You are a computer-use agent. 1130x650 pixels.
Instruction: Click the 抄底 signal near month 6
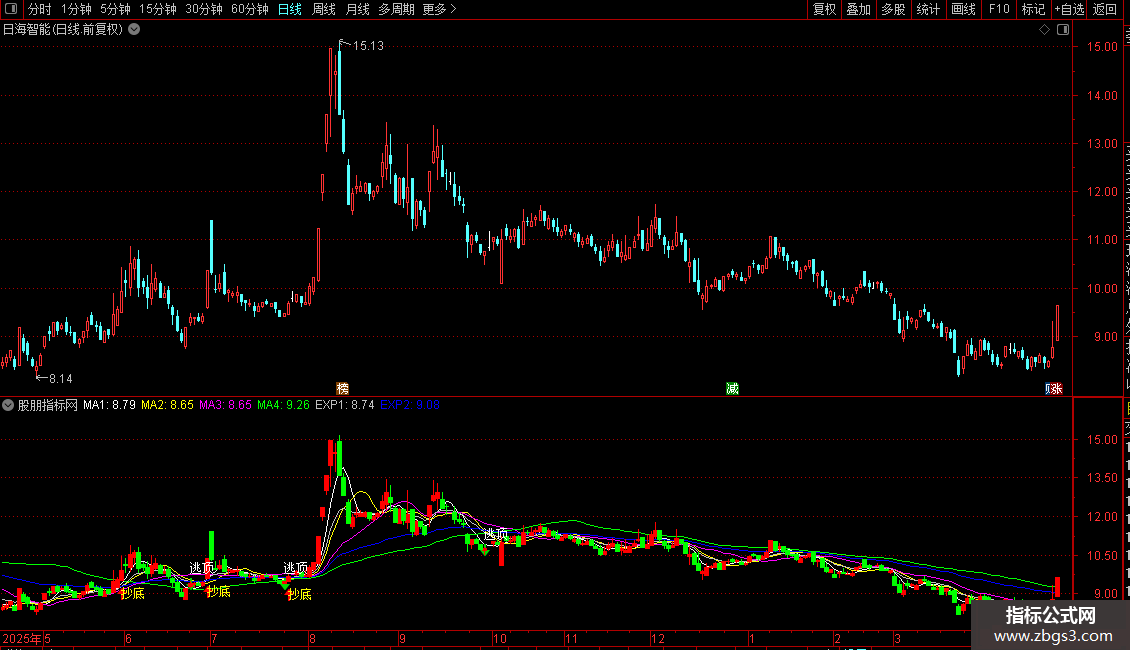[133, 594]
